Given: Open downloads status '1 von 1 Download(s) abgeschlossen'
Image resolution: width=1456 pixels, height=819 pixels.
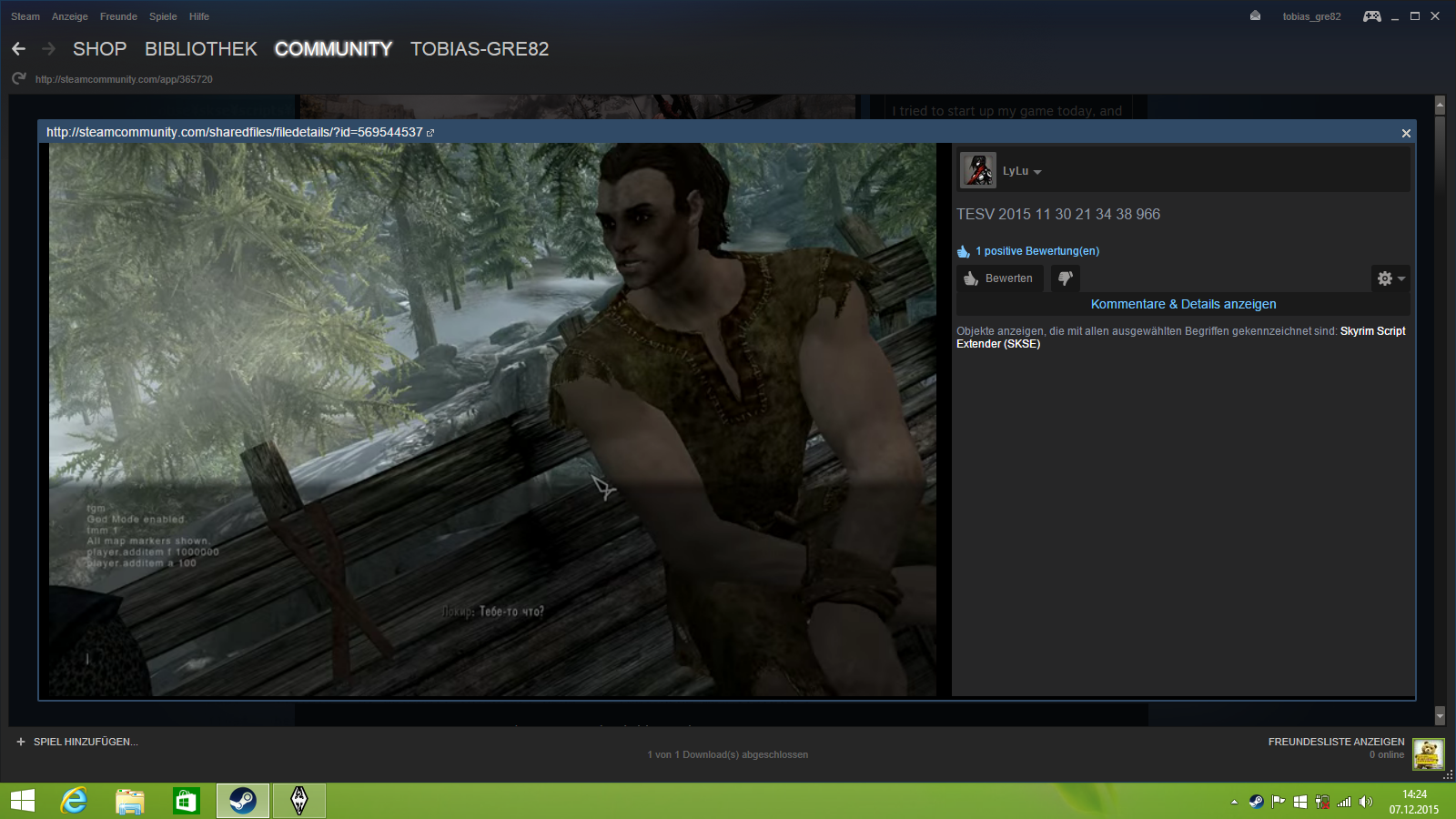Looking at the screenshot, I should [x=728, y=754].
